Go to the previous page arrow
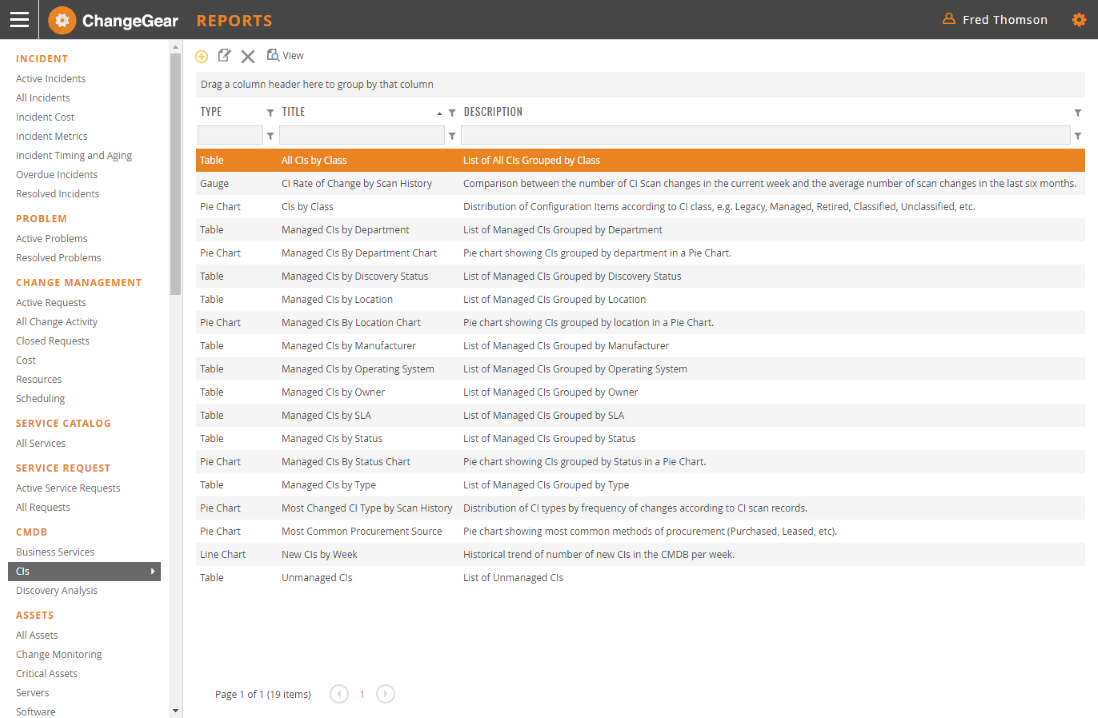Screen dimensions: 1098x718 [339, 694]
